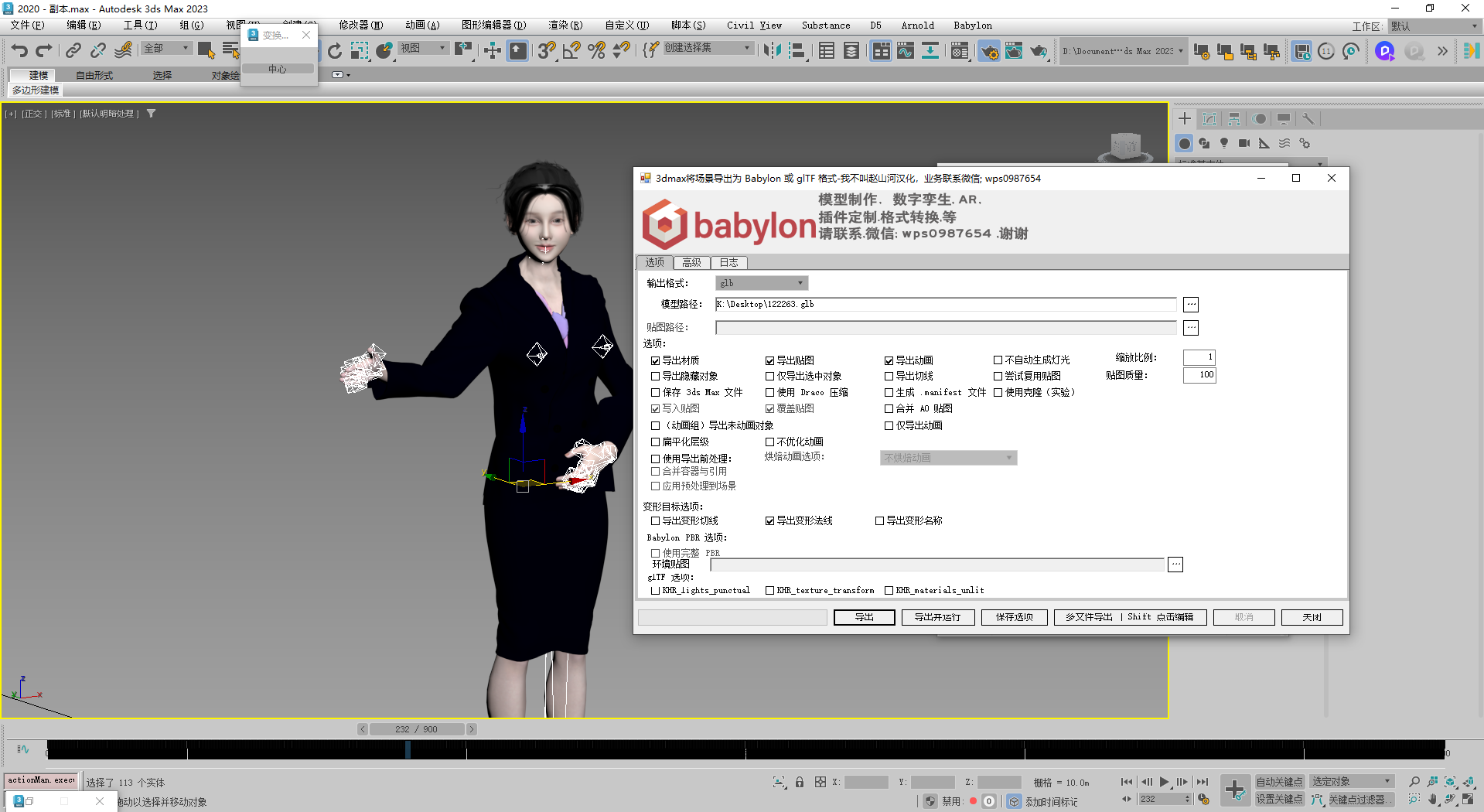Select the Pan View hand tool
1484x812 pixels.
point(1432,799)
